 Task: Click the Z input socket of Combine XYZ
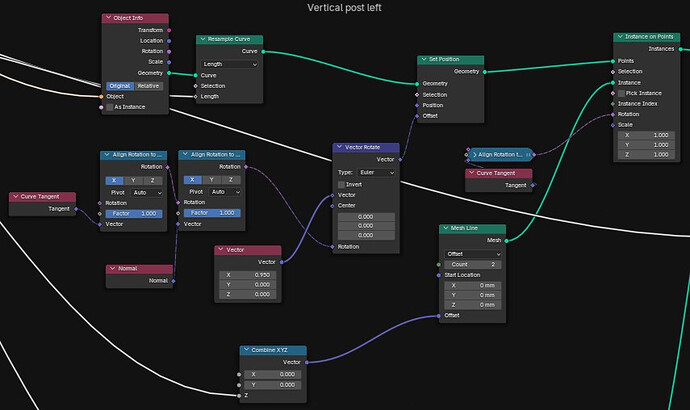[x=239, y=395]
